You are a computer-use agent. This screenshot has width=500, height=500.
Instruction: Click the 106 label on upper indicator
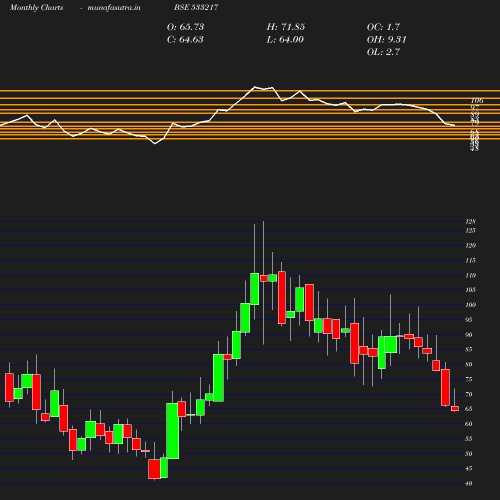point(477,101)
